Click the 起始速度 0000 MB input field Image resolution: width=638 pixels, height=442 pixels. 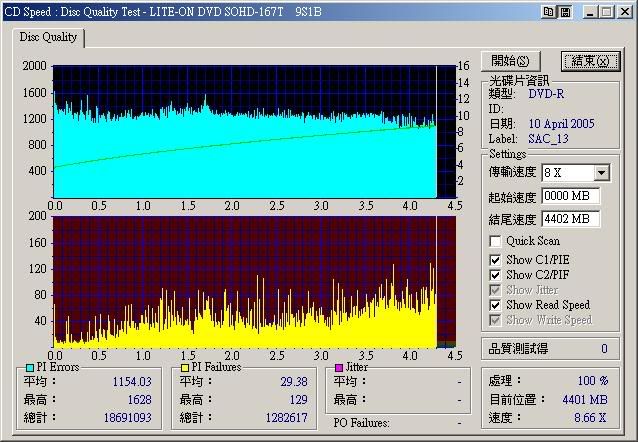[570, 196]
